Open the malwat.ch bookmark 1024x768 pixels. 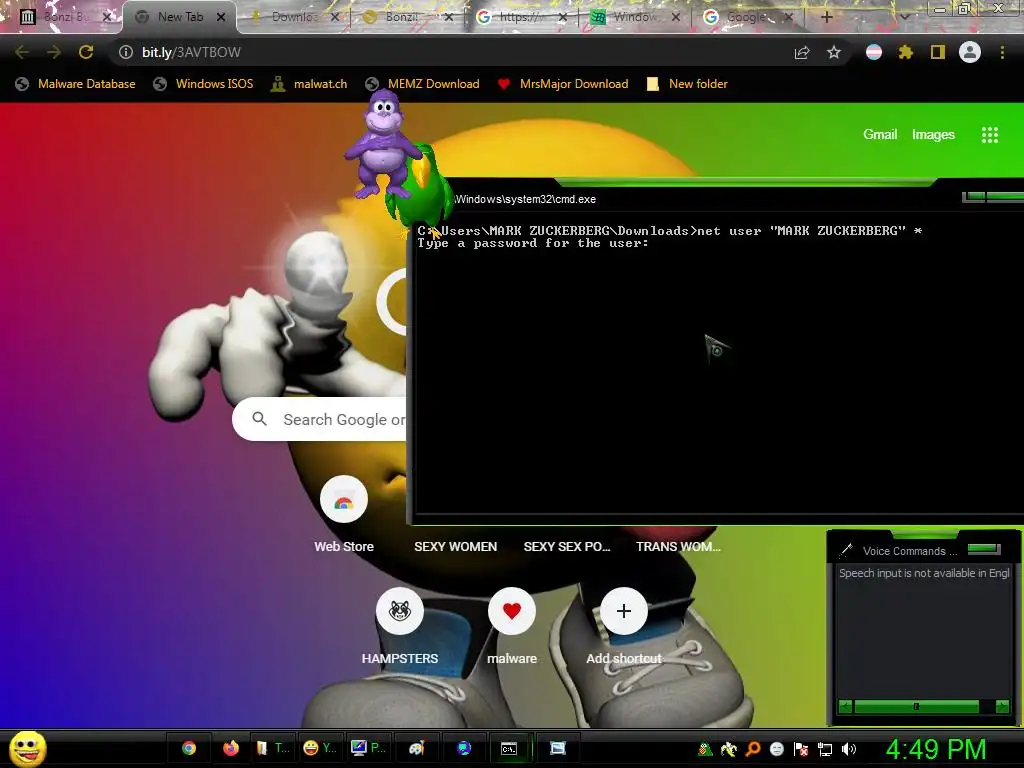310,84
